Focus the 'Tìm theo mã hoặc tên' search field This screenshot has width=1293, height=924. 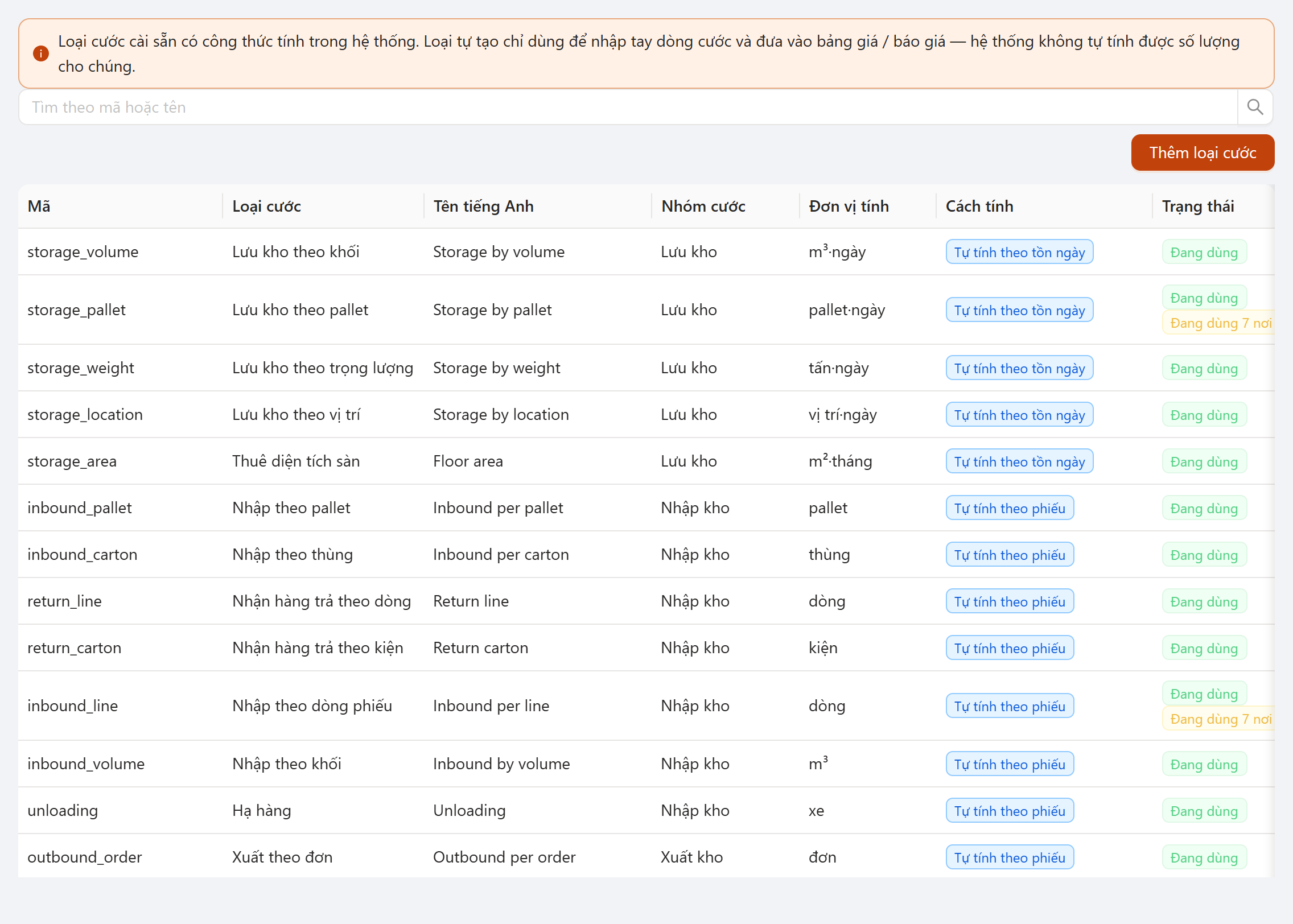coord(628,107)
